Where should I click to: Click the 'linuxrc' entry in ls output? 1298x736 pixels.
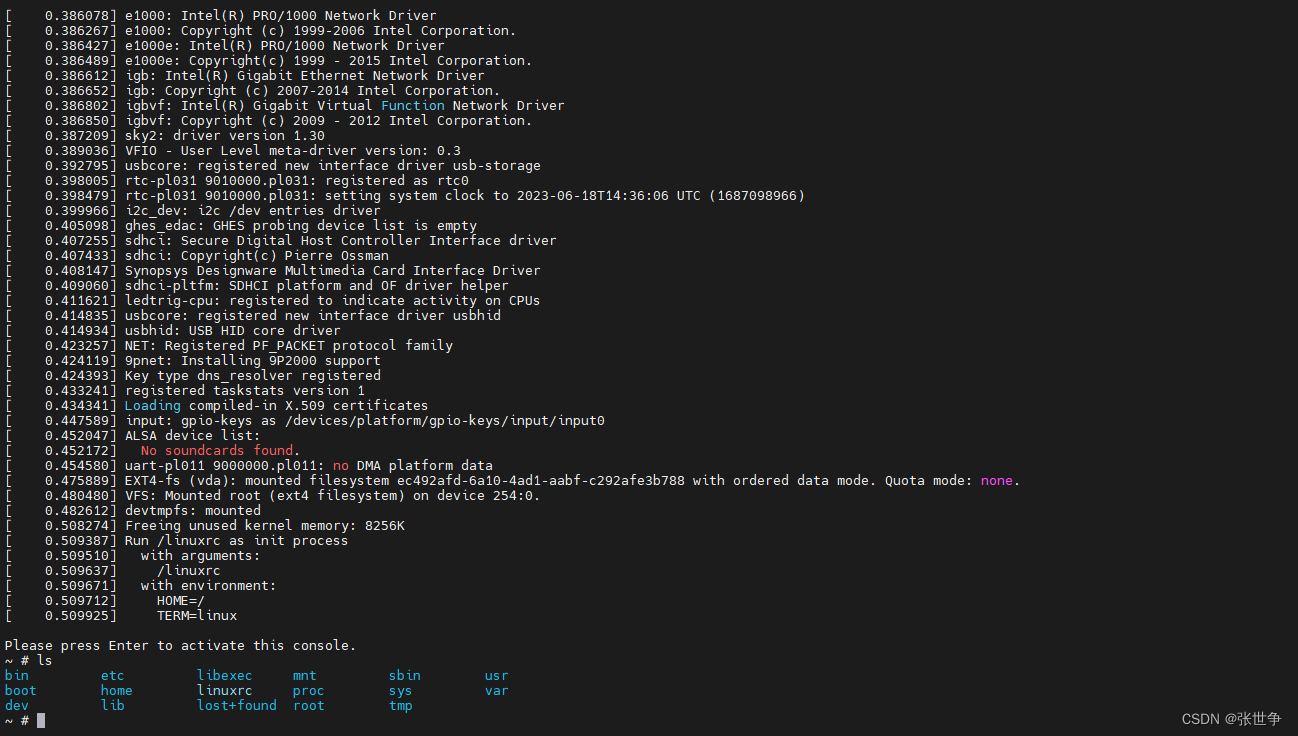[225, 691]
